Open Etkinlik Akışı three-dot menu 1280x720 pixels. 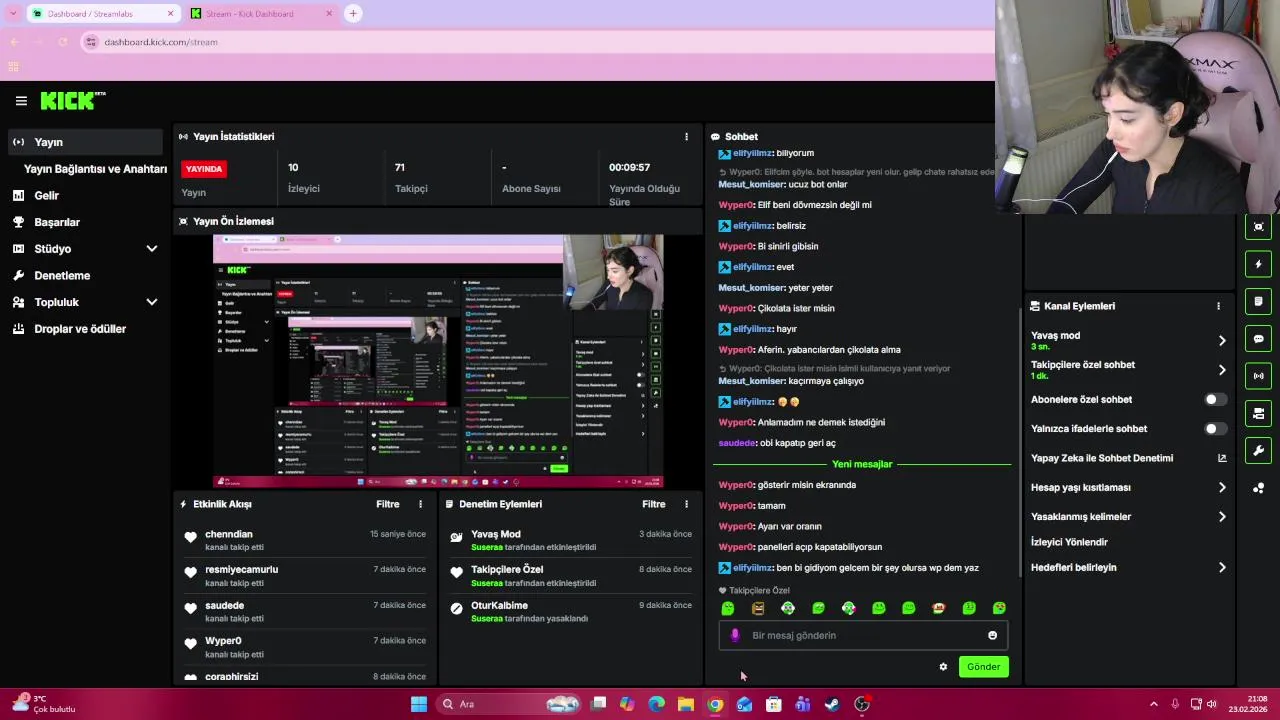pos(420,505)
